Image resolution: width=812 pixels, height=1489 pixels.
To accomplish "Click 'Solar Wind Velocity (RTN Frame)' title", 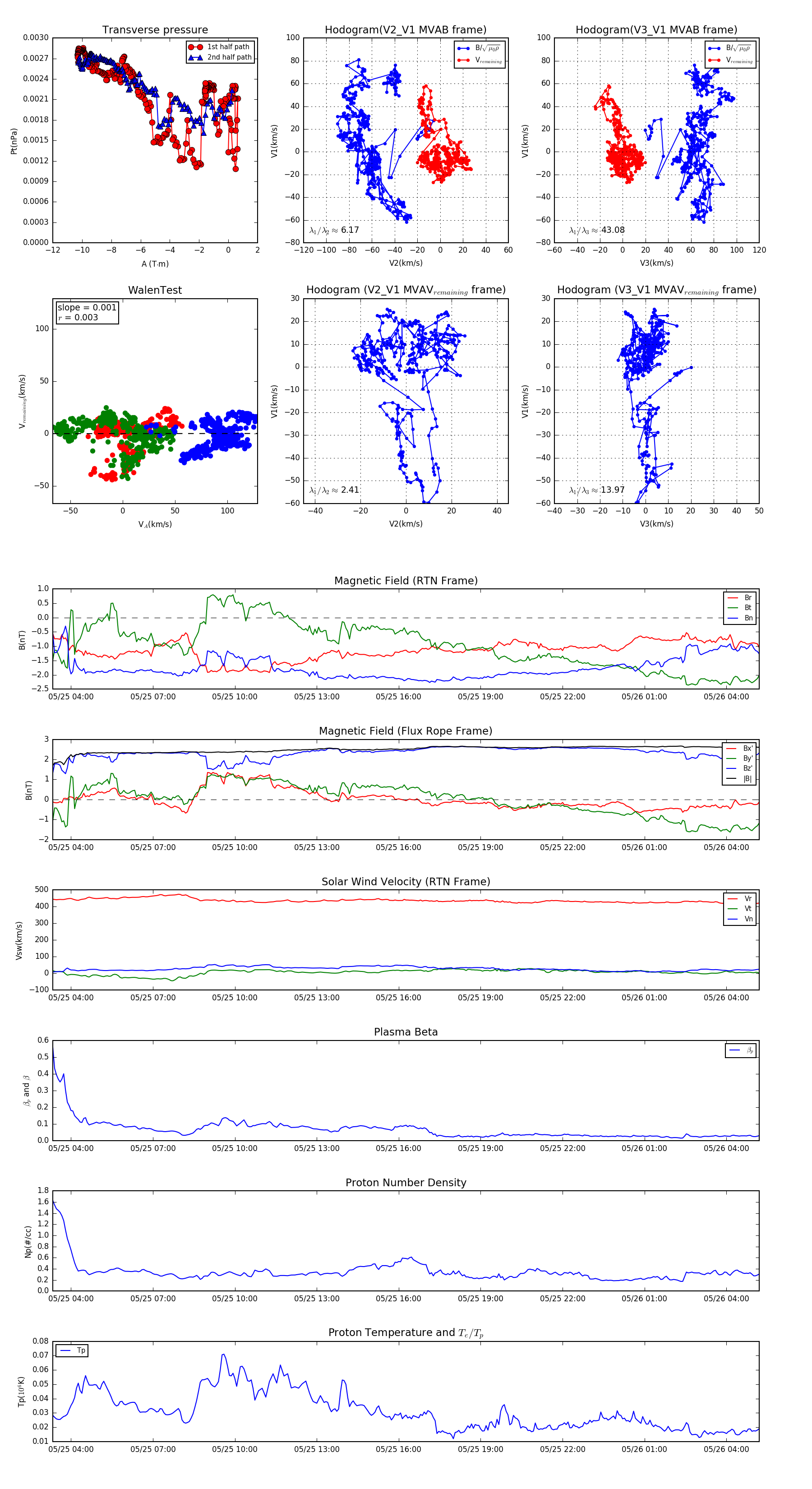I will coord(406,882).
